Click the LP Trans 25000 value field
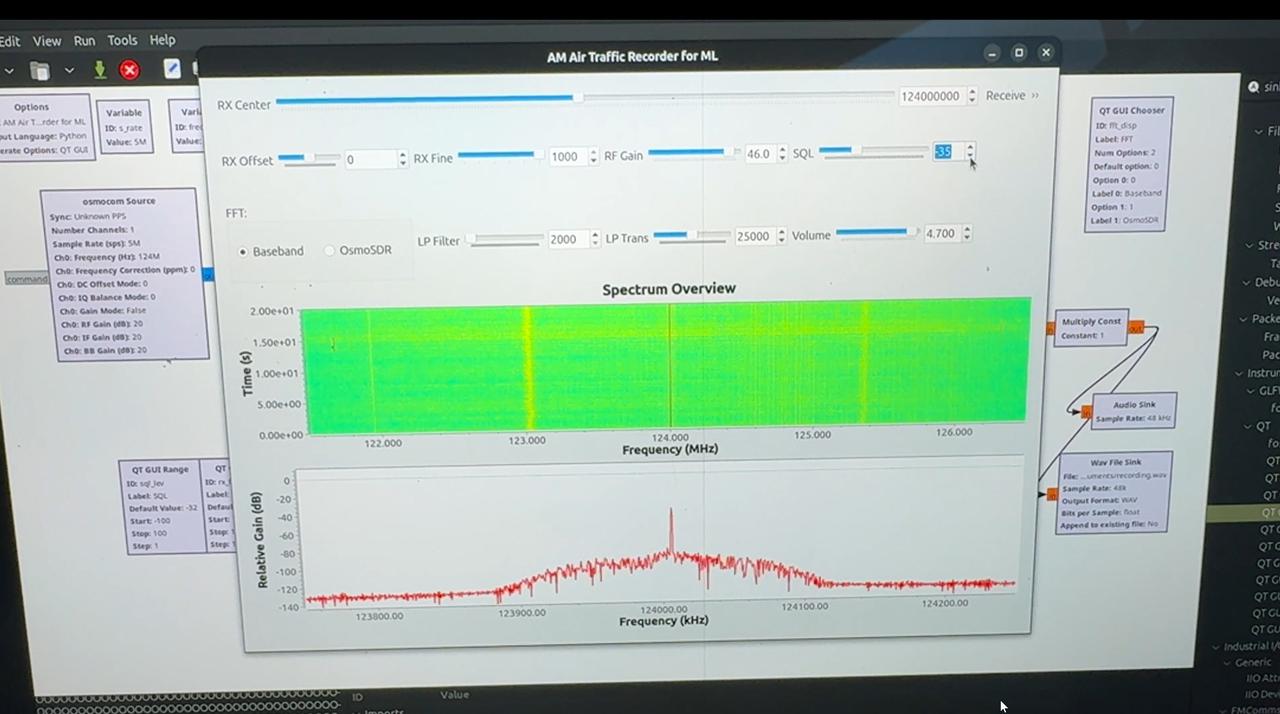This screenshot has width=1280, height=714. tap(753, 236)
